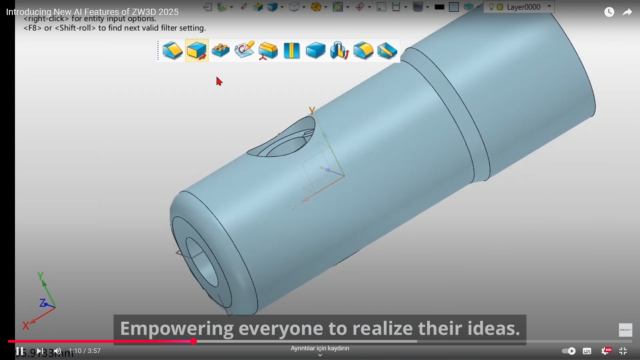Open YouTube player settings gear
This screenshot has height=360, width=640.
[606, 351]
